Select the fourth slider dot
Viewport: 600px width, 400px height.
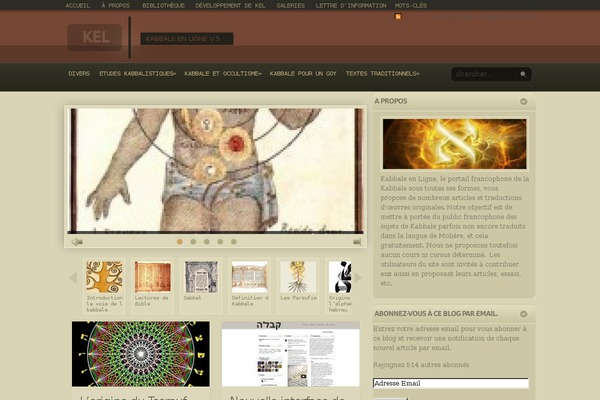click(x=220, y=242)
